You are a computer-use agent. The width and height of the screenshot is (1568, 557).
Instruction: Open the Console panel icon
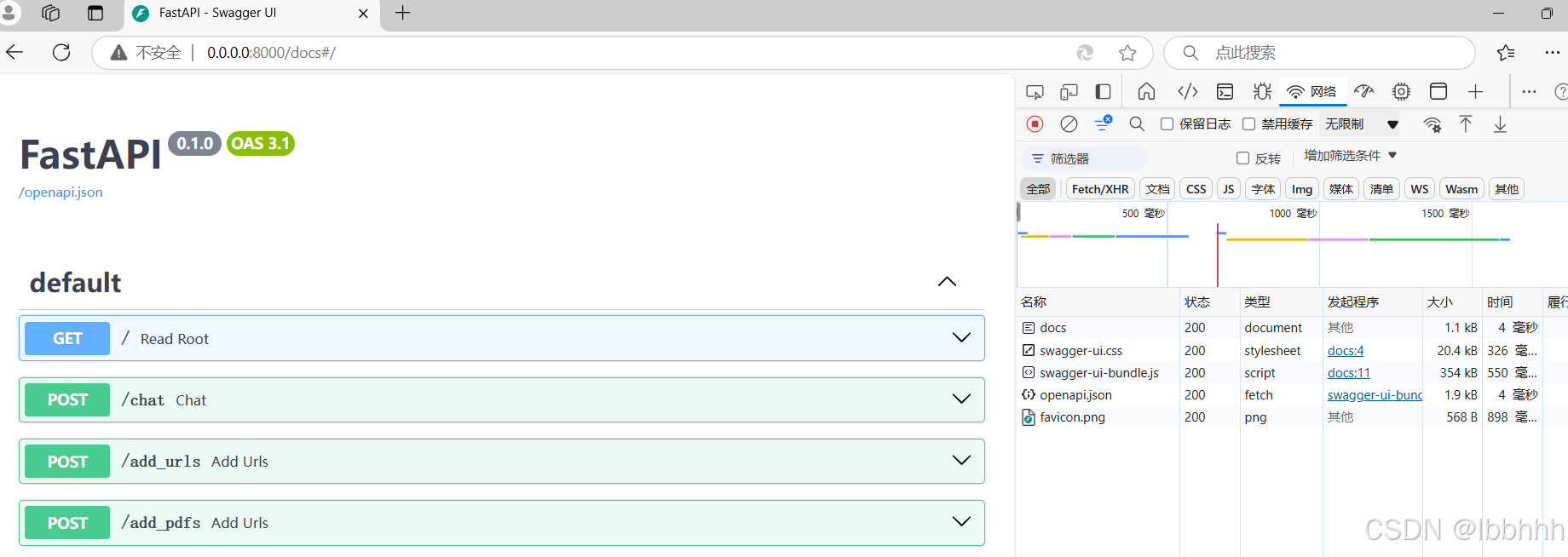(x=1225, y=92)
